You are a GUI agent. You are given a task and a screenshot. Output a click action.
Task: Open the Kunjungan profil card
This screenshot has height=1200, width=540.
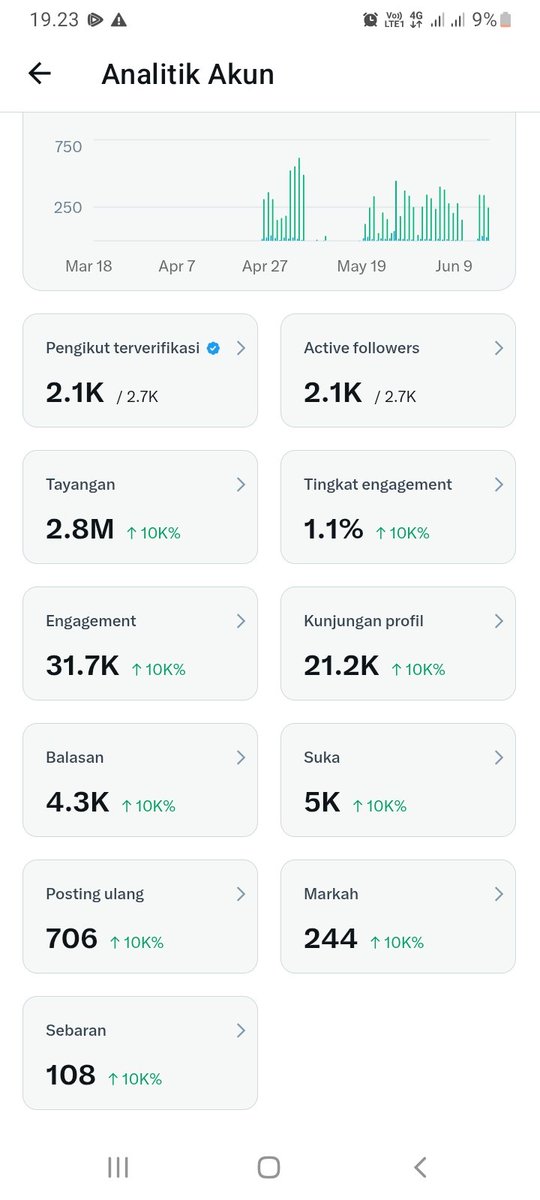pyautogui.click(x=398, y=643)
